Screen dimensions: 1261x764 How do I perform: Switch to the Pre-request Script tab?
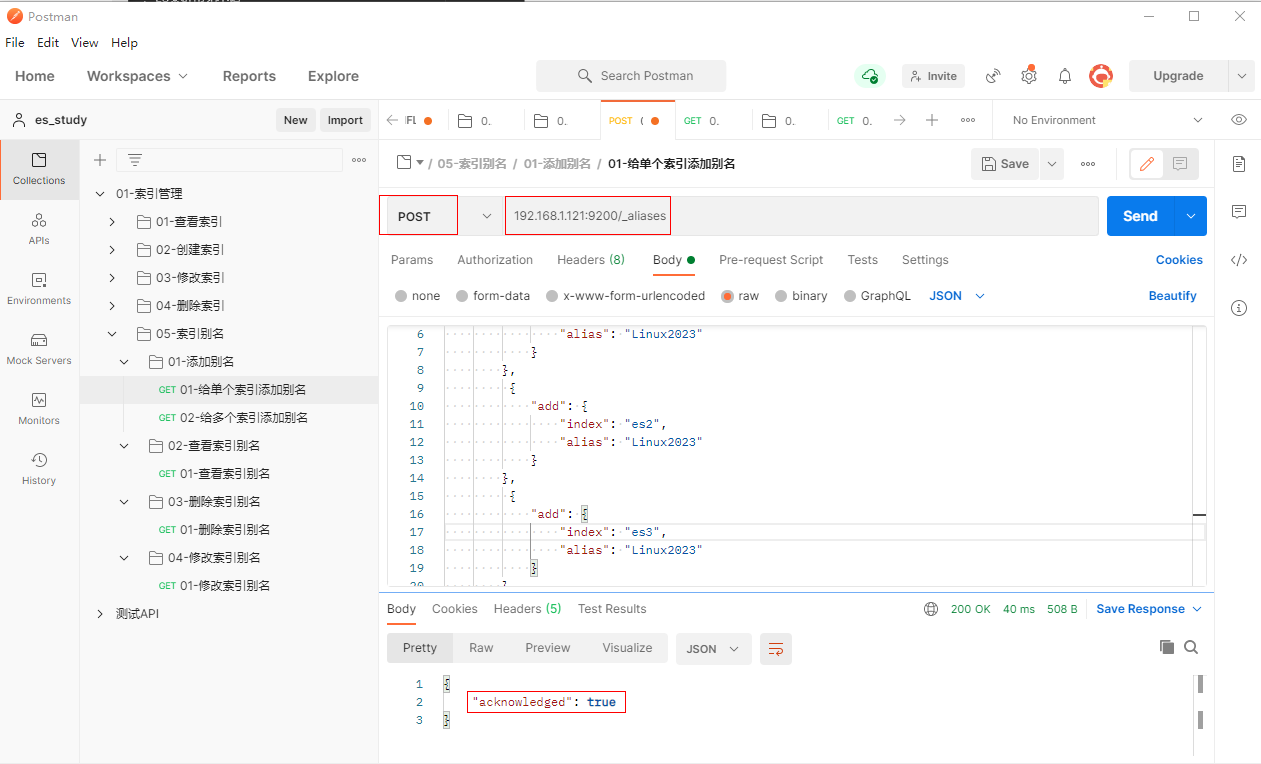771,260
